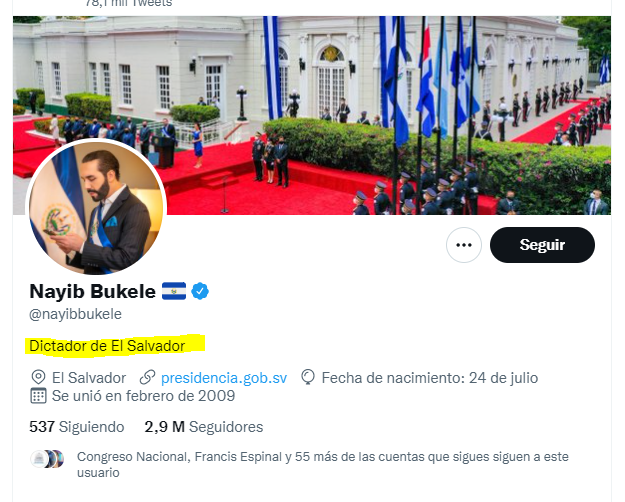The image size is (625, 502).
Task: Click the birthday balloon icon
Action: point(308,377)
